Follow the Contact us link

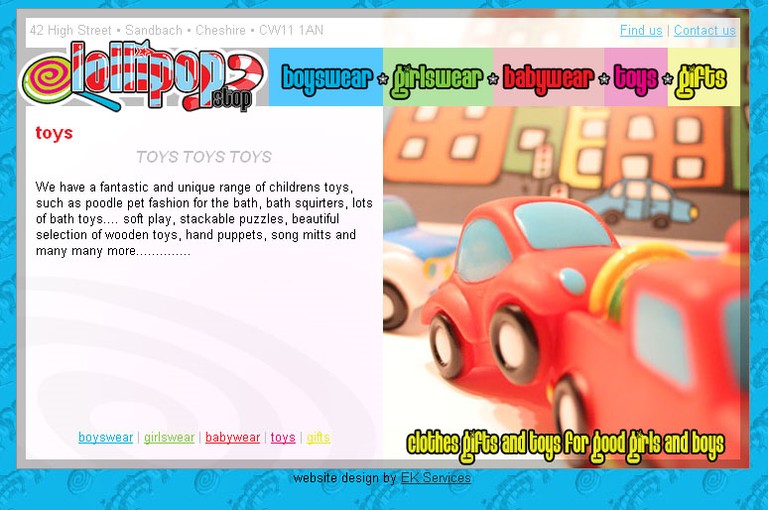[x=704, y=30]
